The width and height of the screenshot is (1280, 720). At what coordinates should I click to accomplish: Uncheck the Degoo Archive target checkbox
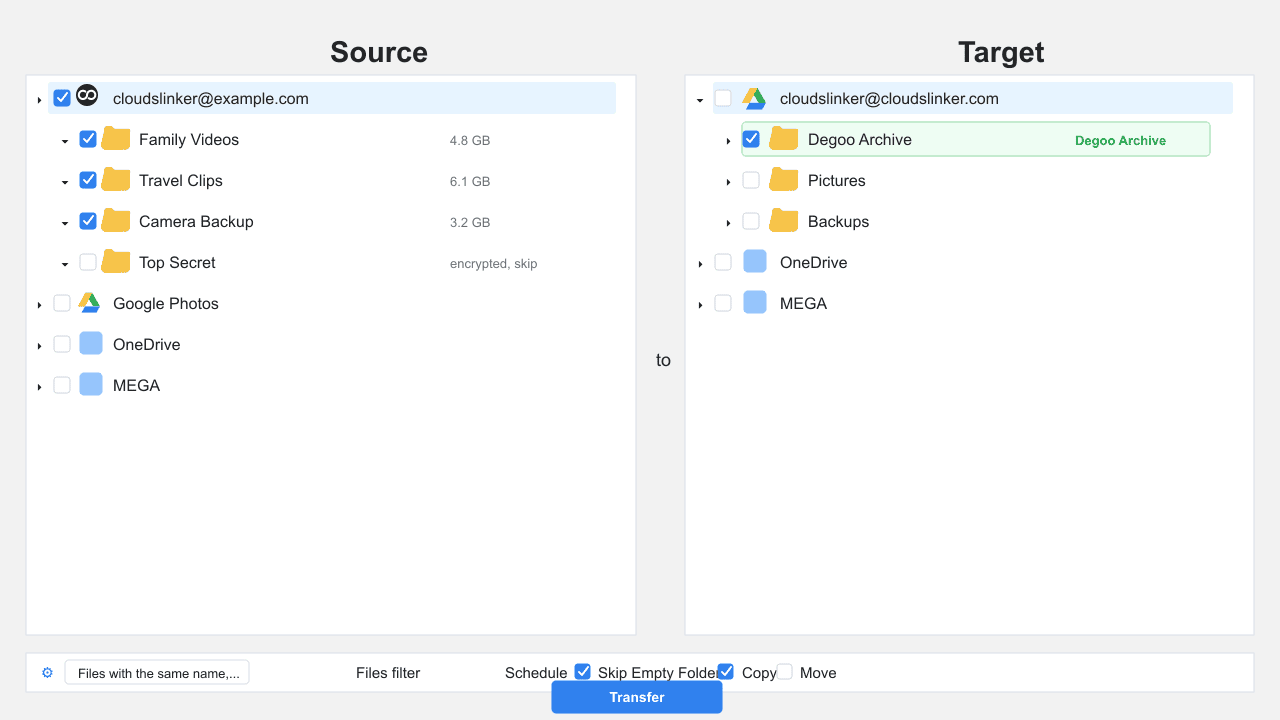(751, 139)
